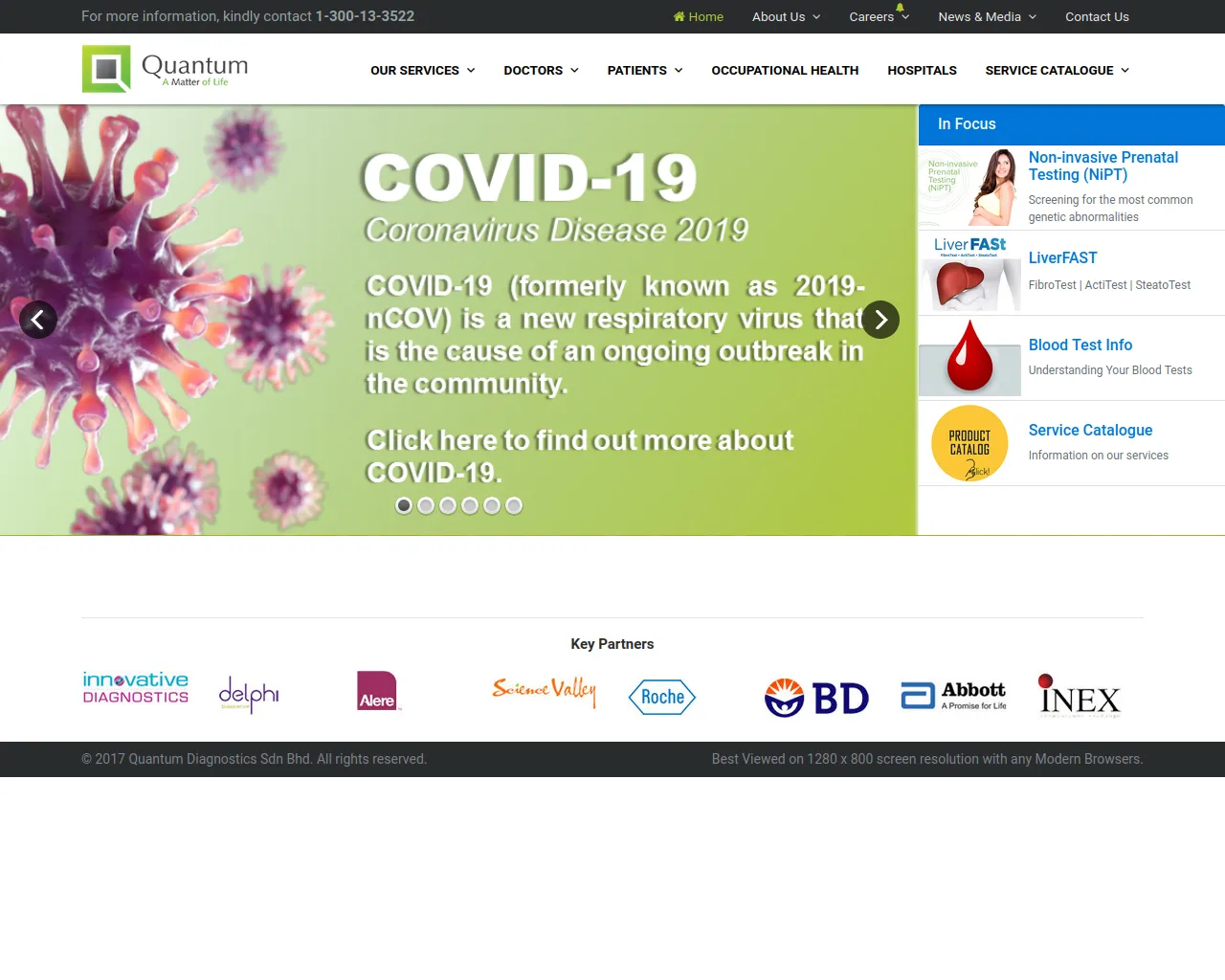Open Abbott partner logo
Image resolution: width=1225 pixels, height=980 pixels.
point(953,696)
